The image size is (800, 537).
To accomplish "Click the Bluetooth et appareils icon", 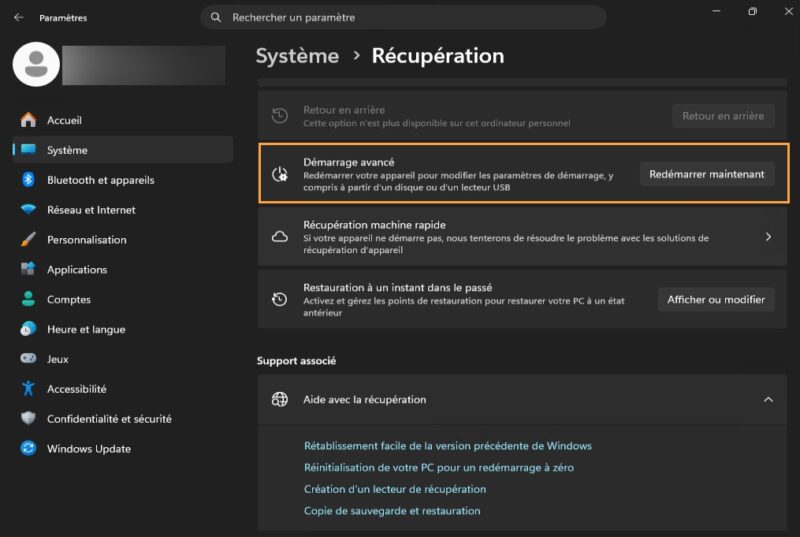I will coord(28,180).
